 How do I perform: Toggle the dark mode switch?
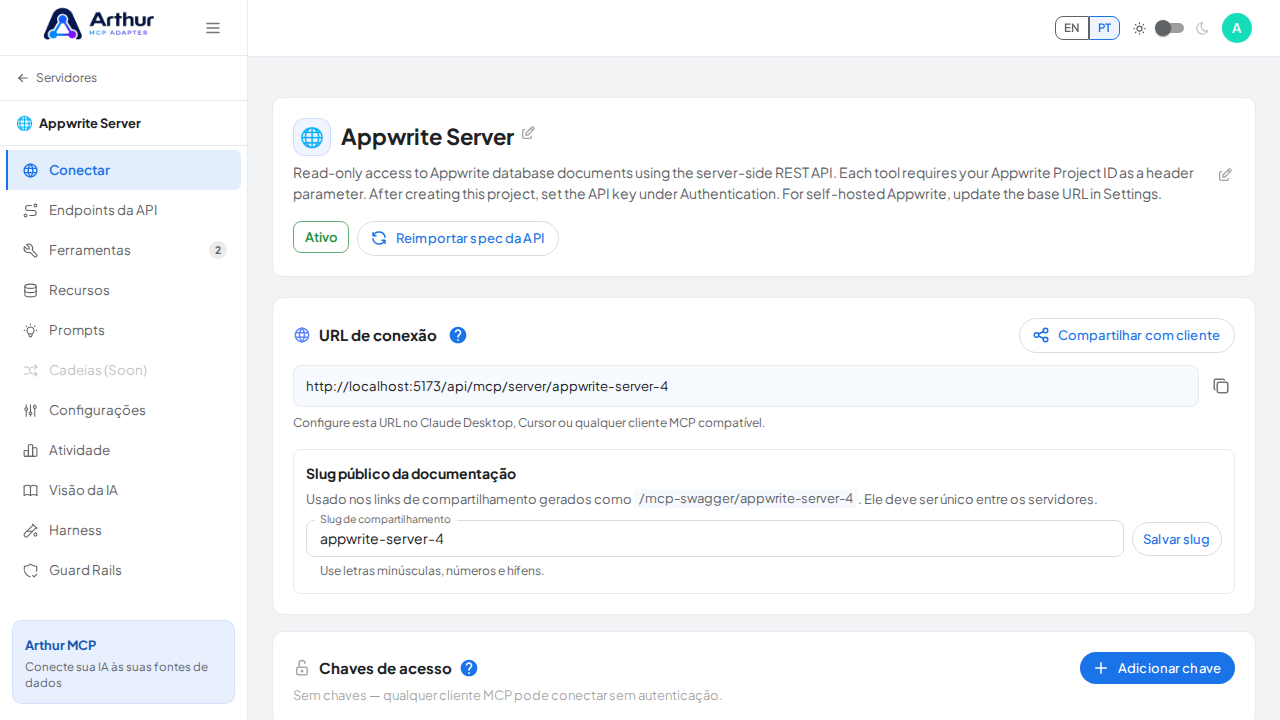pyautogui.click(x=1169, y=28)
